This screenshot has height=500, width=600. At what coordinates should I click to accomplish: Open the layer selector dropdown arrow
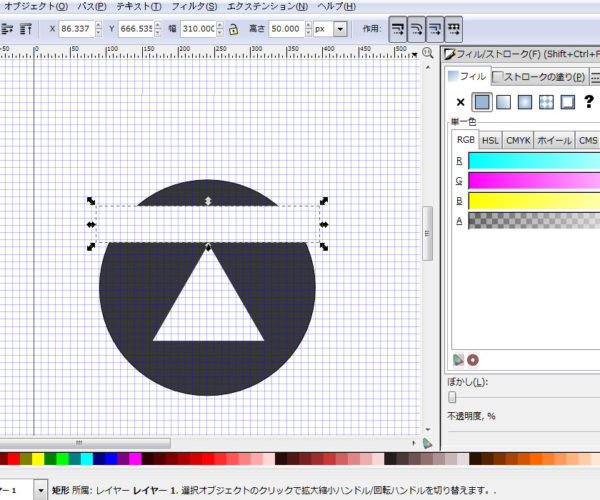tap(41, 490)
